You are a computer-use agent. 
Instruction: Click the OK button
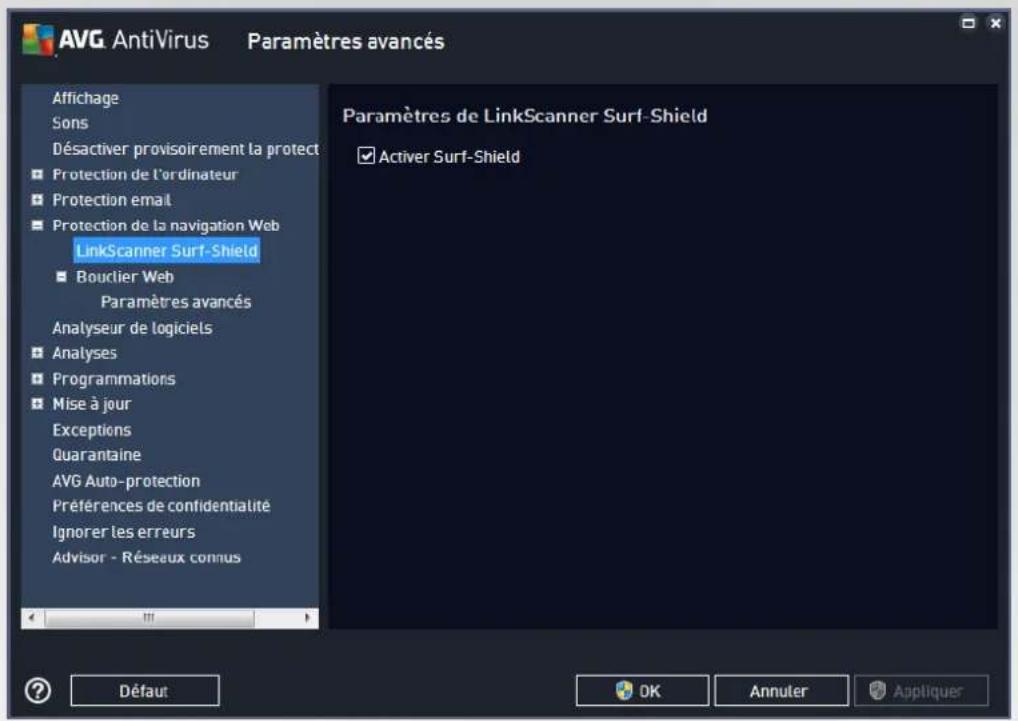[x=642, y=690]
